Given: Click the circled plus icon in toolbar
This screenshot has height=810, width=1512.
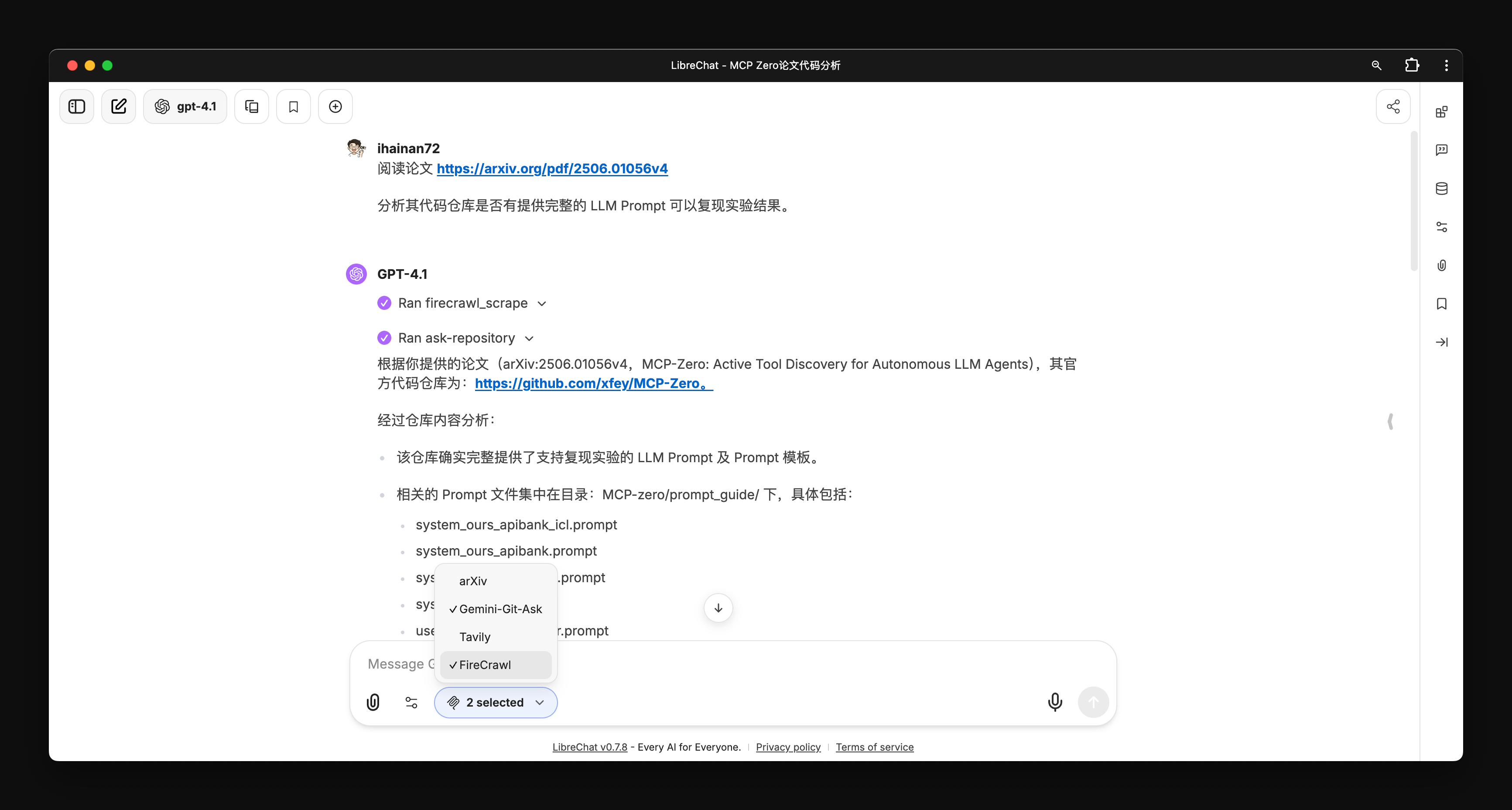Looking at the screenshot, I should pyautogui.click(x=335, y=106).
